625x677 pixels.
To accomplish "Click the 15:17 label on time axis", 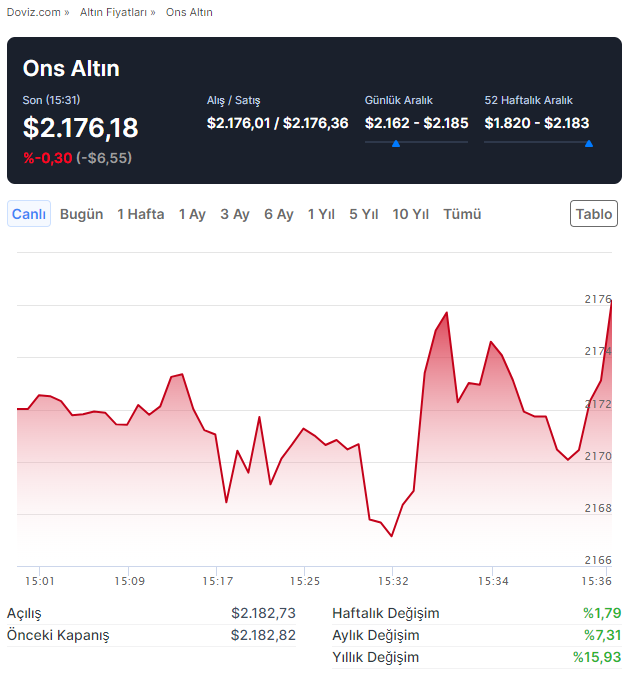I will point(217,581).
